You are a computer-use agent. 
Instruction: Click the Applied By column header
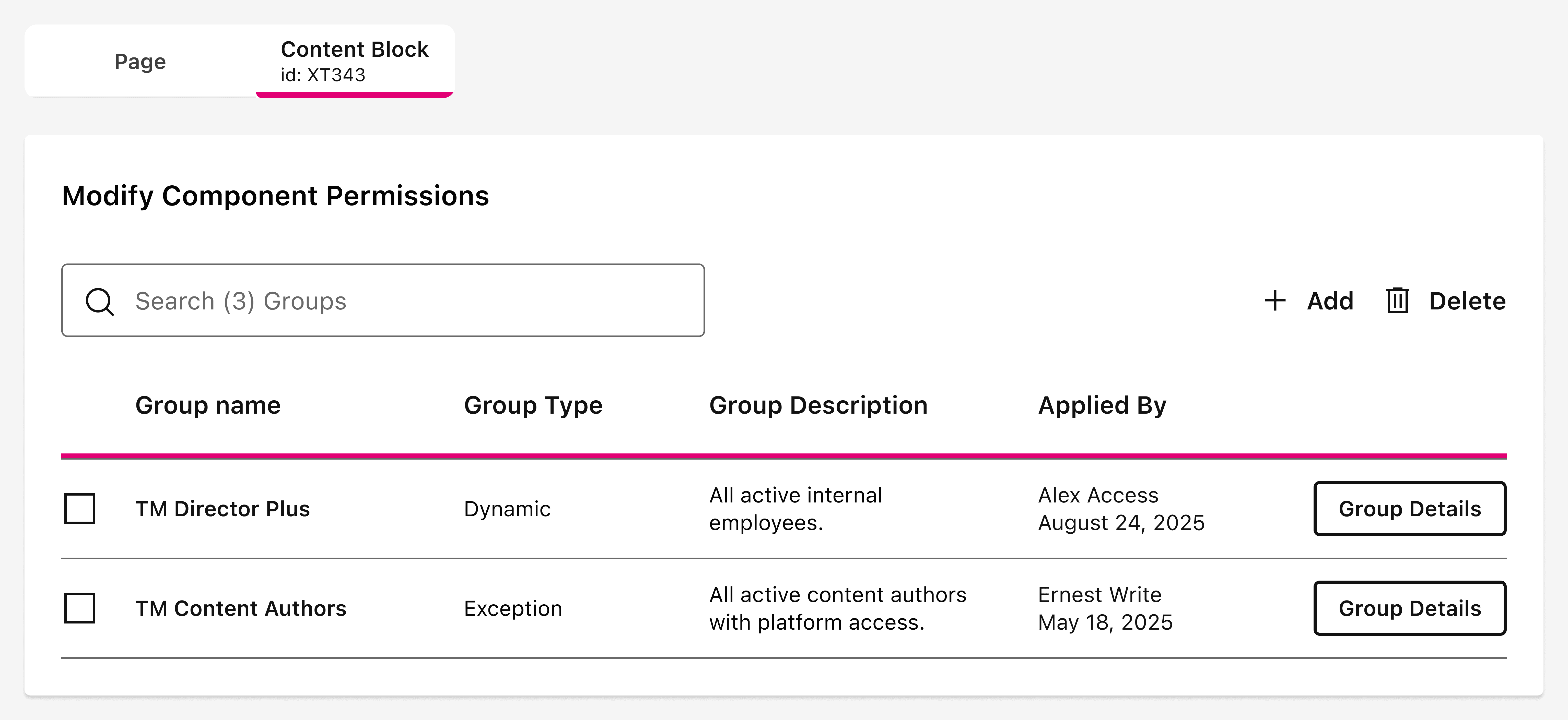coord(1102,405)
